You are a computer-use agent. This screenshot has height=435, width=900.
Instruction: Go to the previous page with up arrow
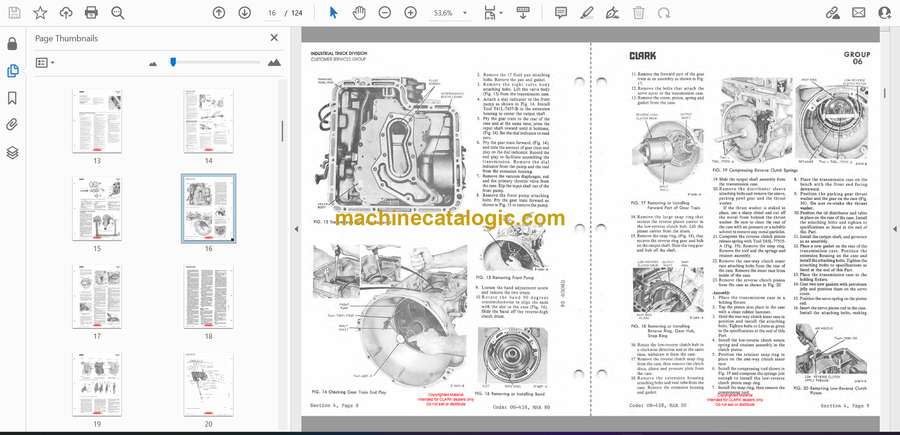pos(219,13)
